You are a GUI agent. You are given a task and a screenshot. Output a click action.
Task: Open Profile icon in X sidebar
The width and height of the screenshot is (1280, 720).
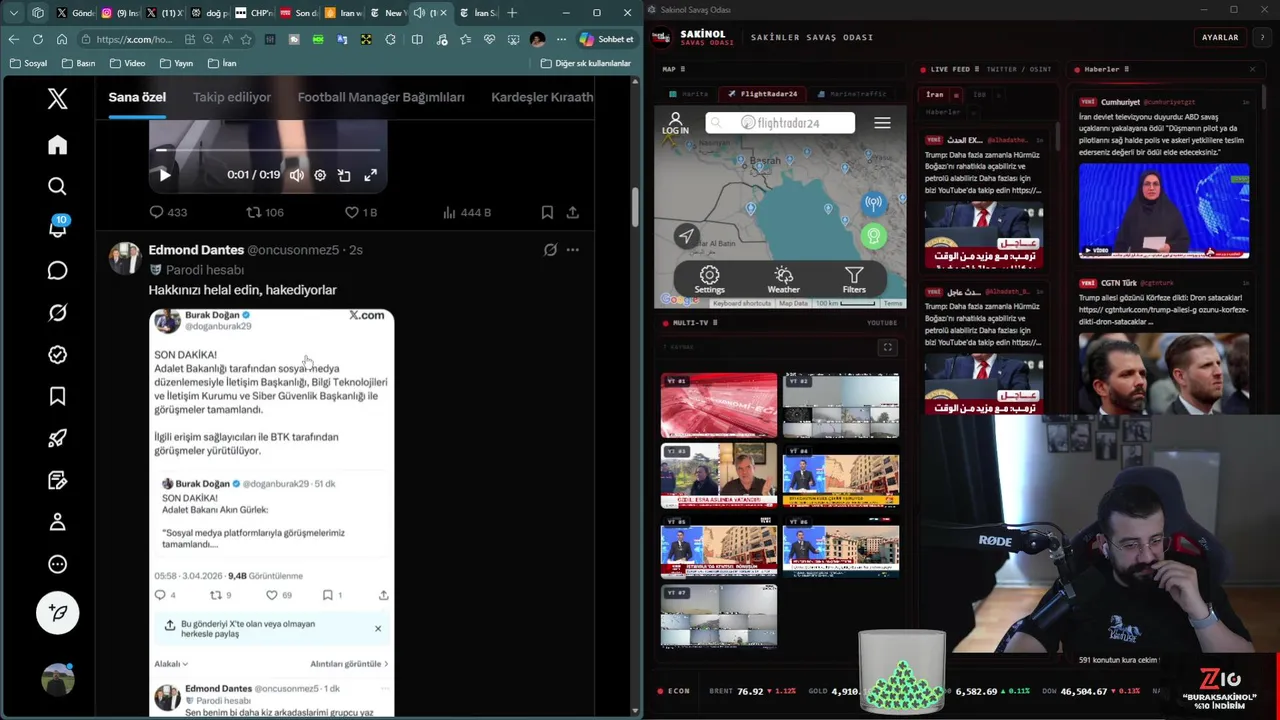pyautogui.click(x=57, y=522)
